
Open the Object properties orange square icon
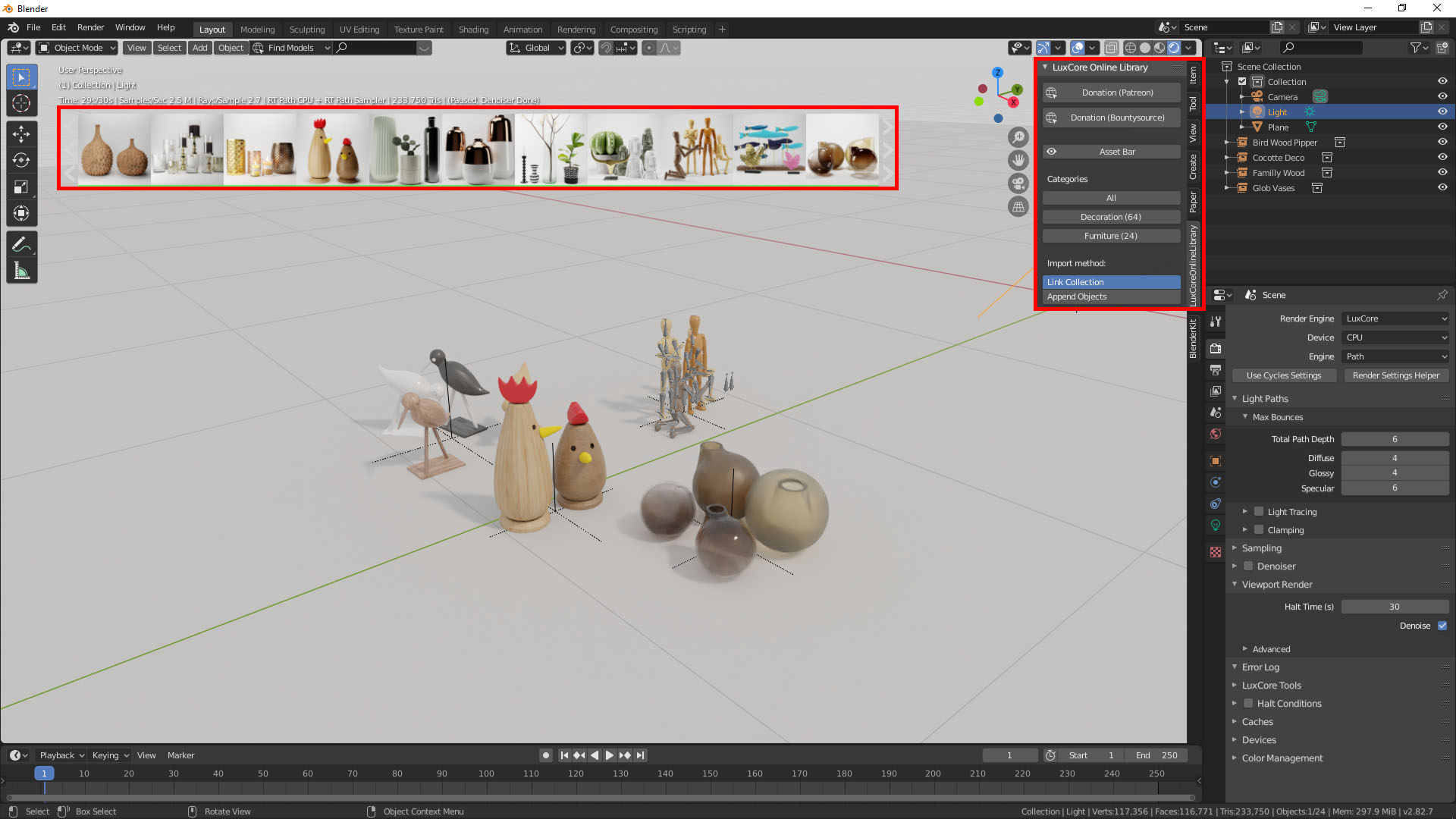[1216, 461]
